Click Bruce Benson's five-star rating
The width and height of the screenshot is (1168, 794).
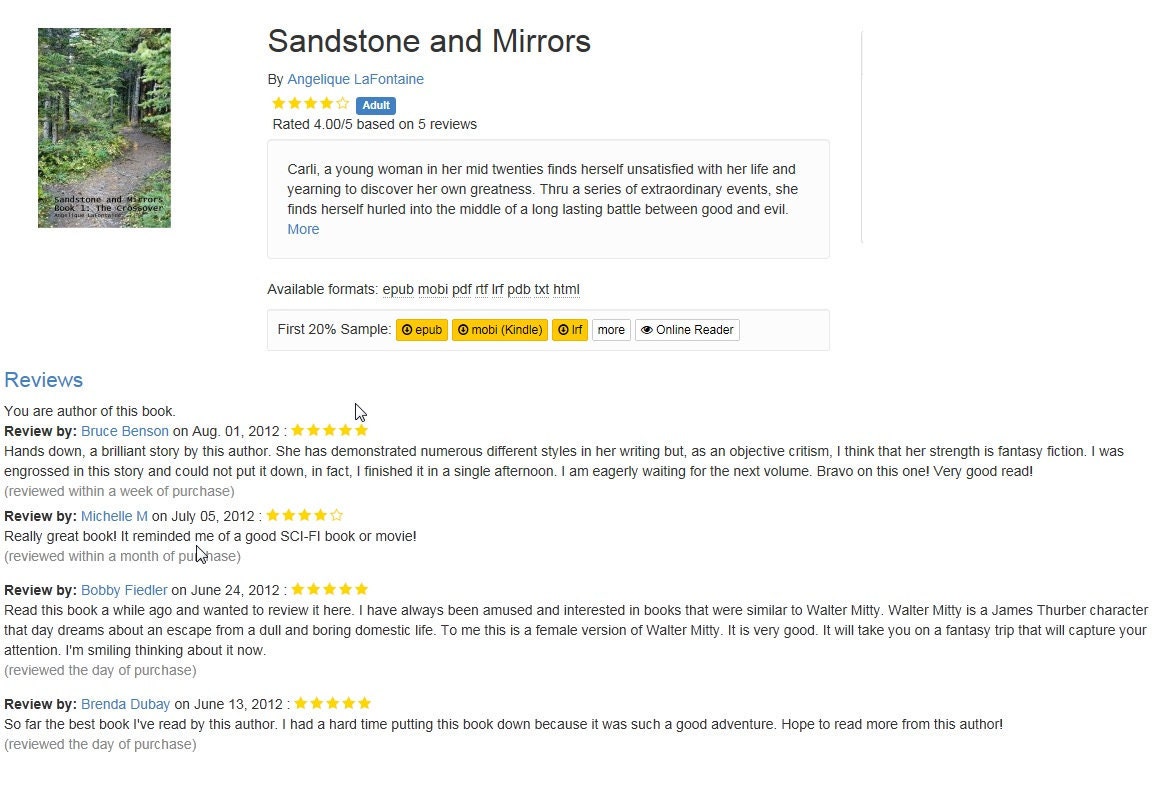coord(330,431)
